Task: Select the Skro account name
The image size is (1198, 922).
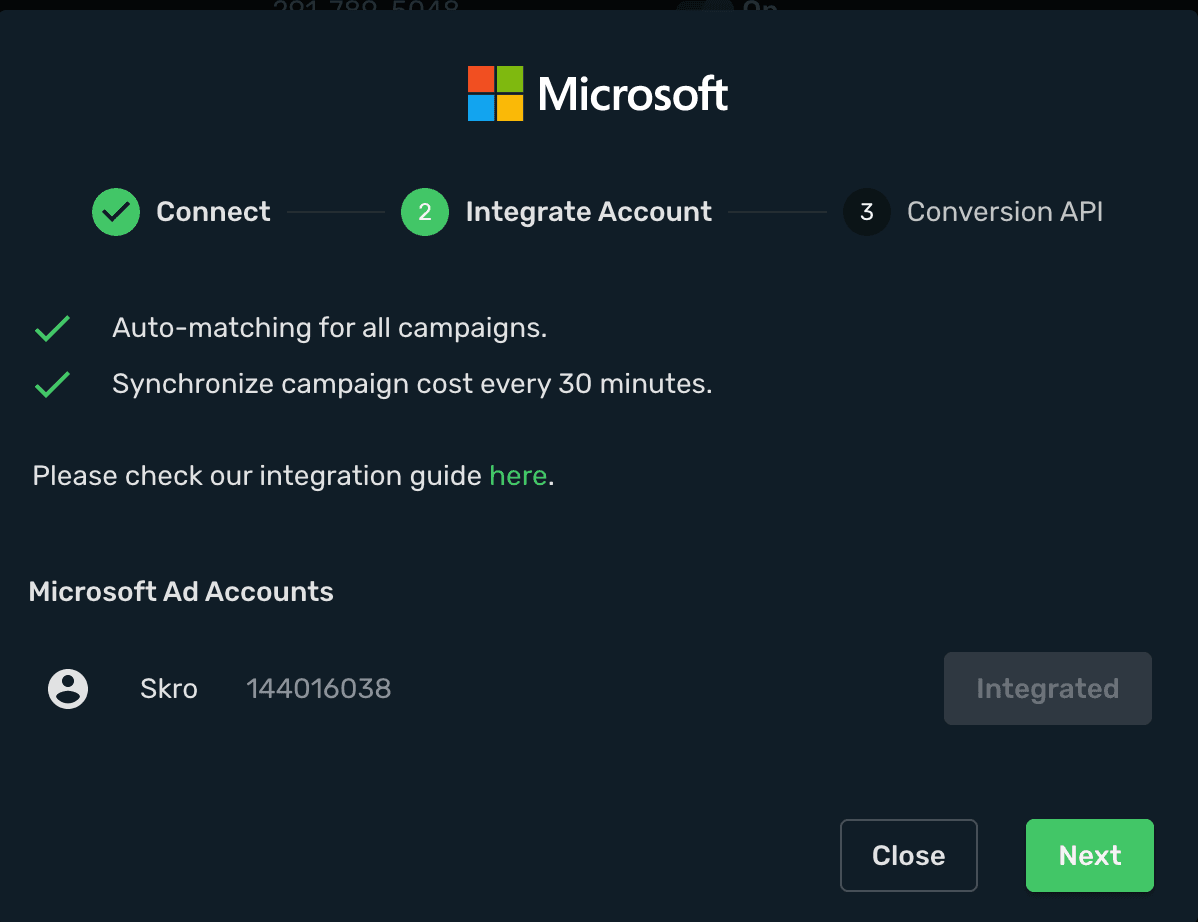Action: (x=169, y=689)
